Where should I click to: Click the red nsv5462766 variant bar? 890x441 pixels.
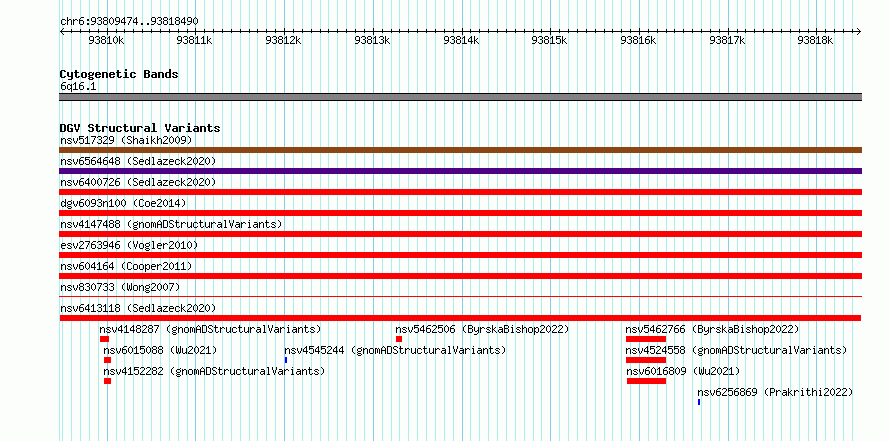pos(646,339)
